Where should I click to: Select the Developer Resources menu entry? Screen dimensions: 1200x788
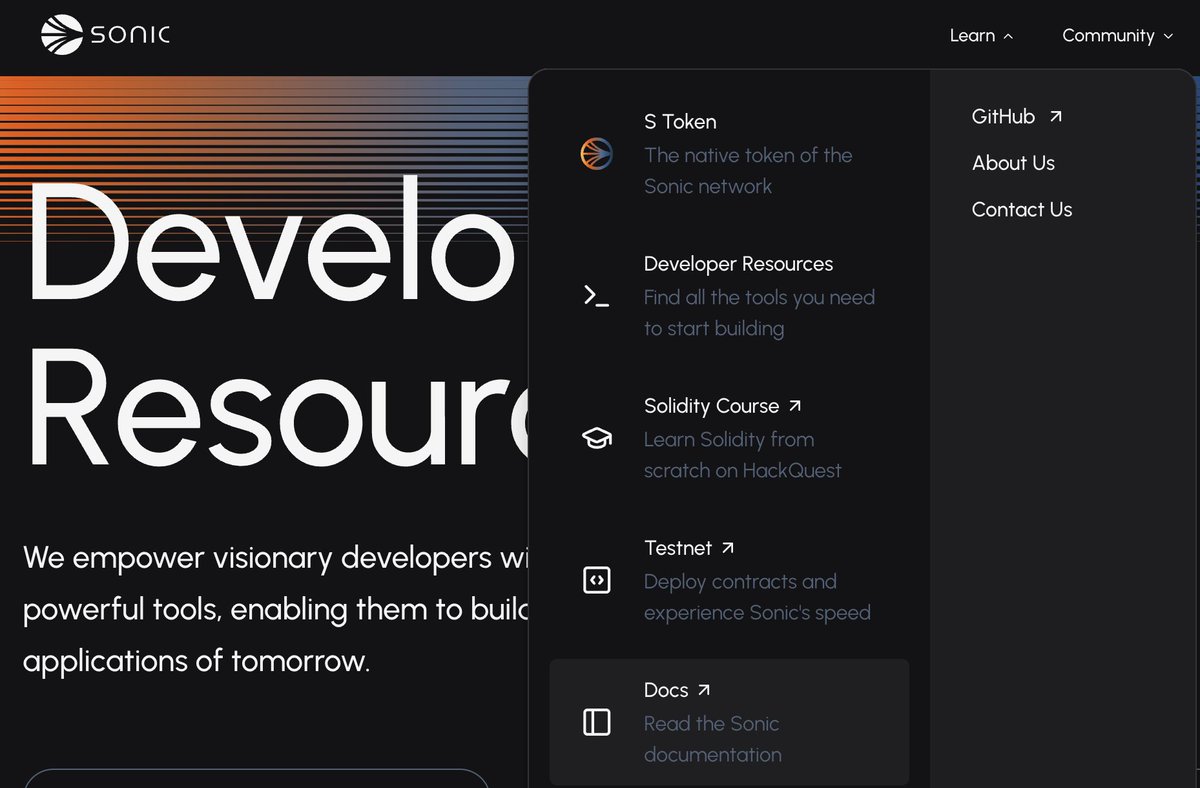point(729,295)
